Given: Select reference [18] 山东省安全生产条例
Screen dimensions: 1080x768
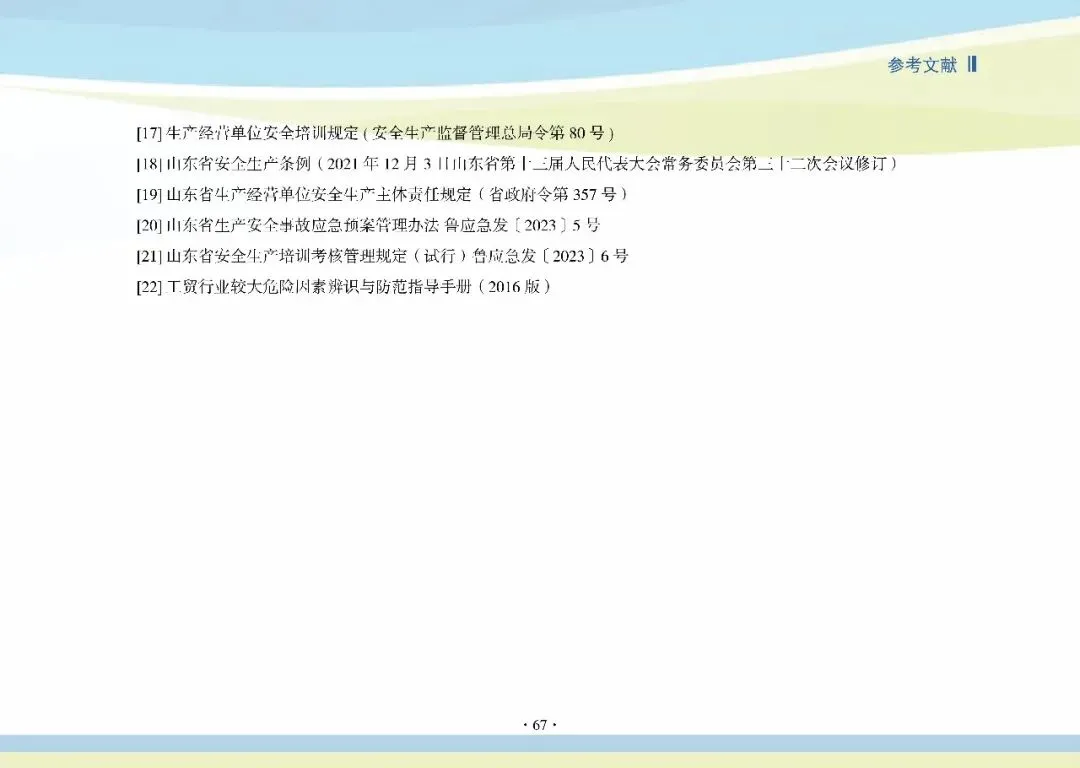Looking at the screenshot, I should click(x=517, y=164).
